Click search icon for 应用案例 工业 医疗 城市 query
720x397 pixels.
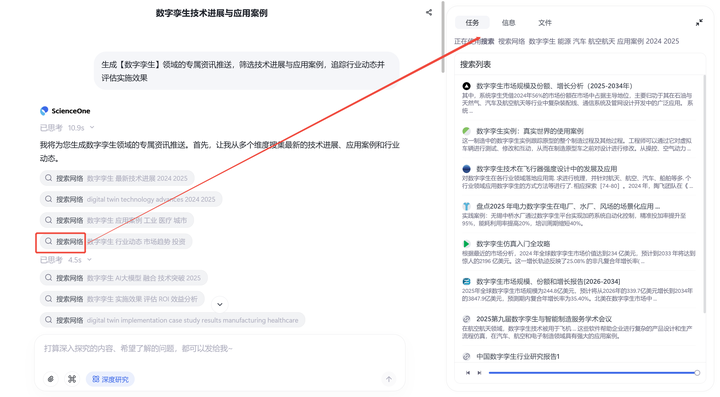[x=48, y=220]
